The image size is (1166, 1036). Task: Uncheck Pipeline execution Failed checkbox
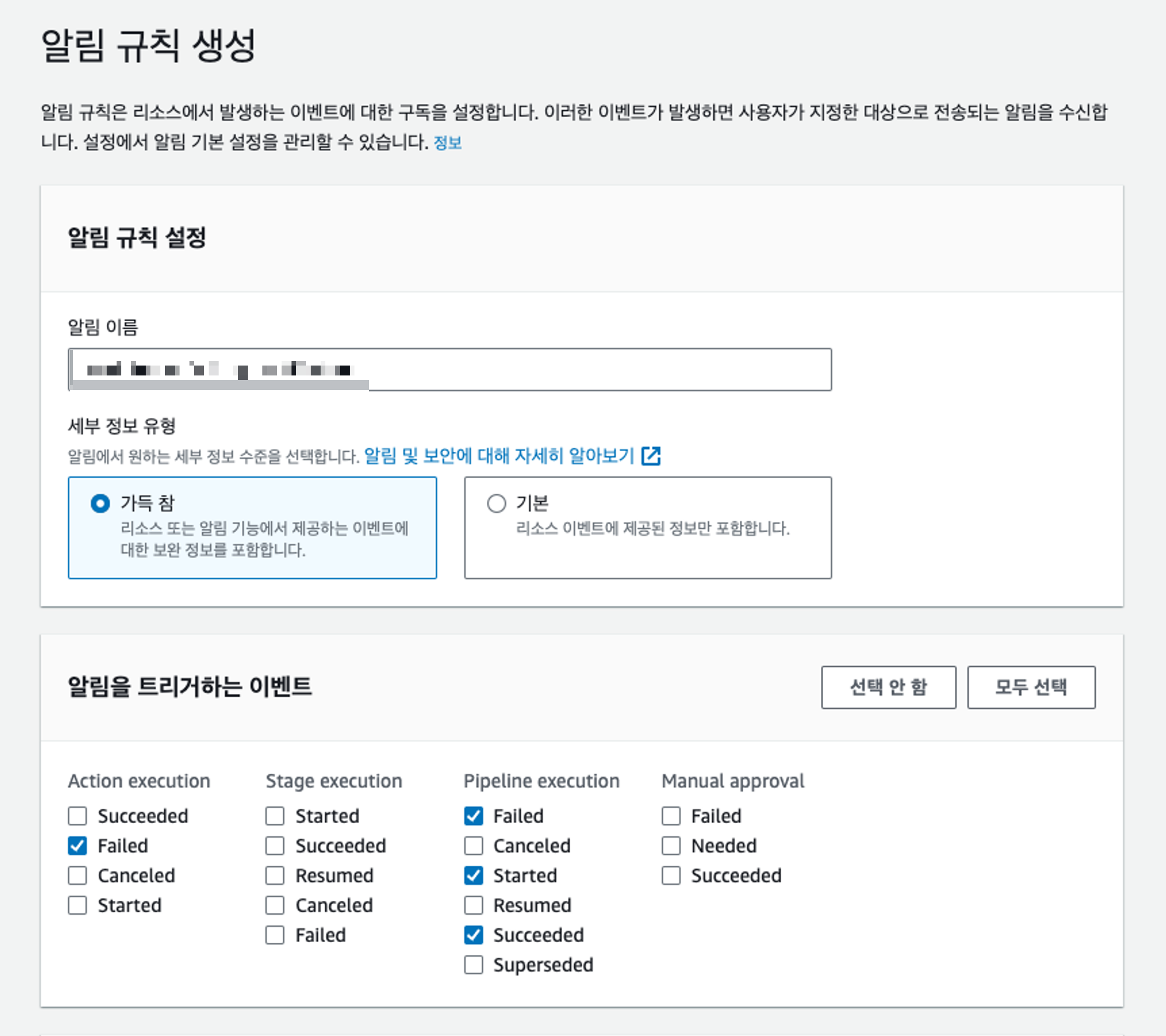(x=473, y=816)
